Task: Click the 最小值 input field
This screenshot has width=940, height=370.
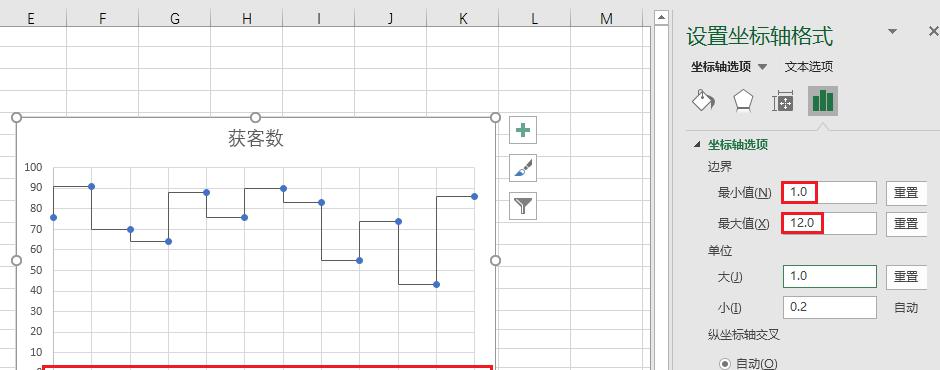Action: pyautogui.click(x=830, y=192)
